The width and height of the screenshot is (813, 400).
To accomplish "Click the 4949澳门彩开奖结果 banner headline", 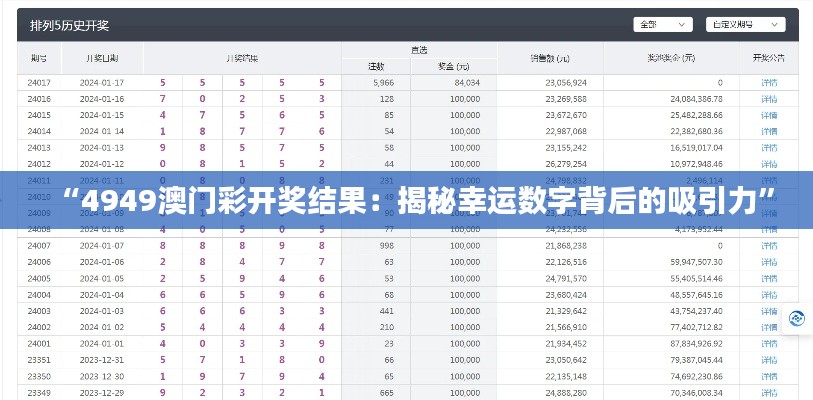I will [406, 202].
